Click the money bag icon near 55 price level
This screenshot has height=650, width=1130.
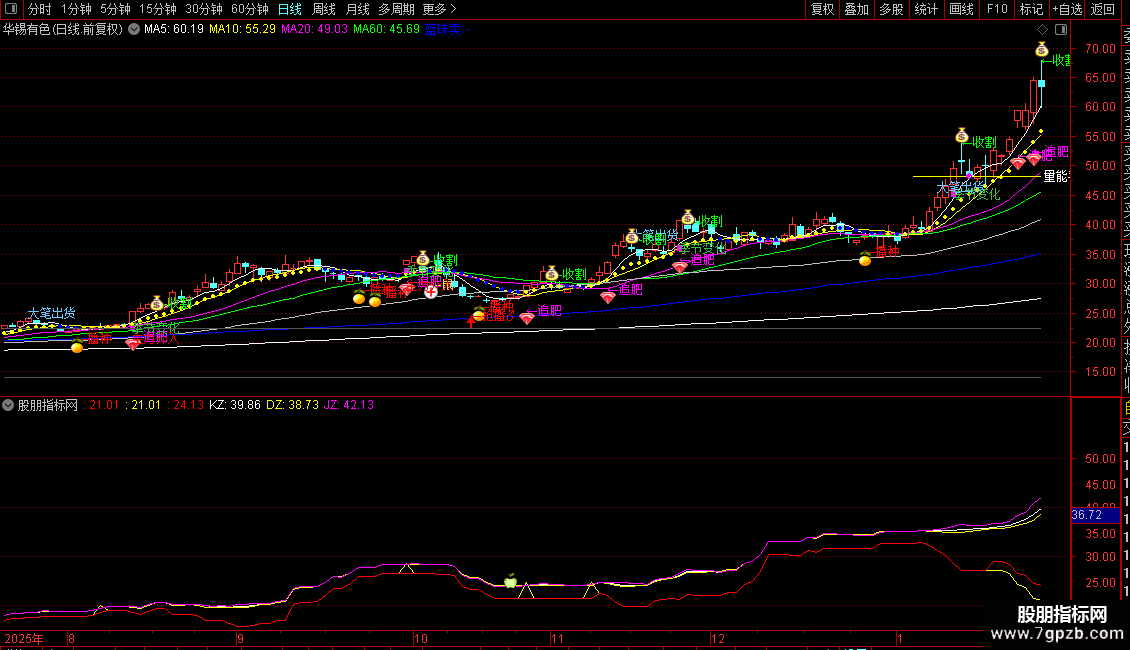tap(961, 135)
